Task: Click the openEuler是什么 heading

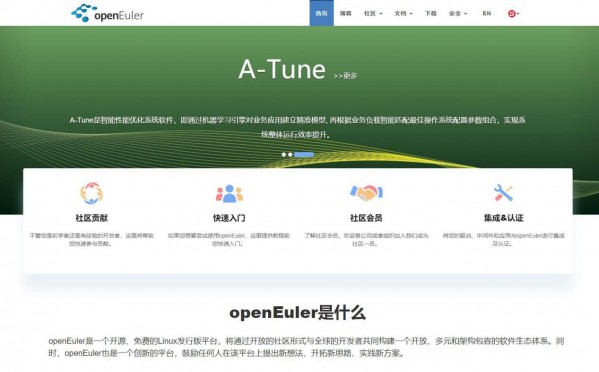Action: 298,313
